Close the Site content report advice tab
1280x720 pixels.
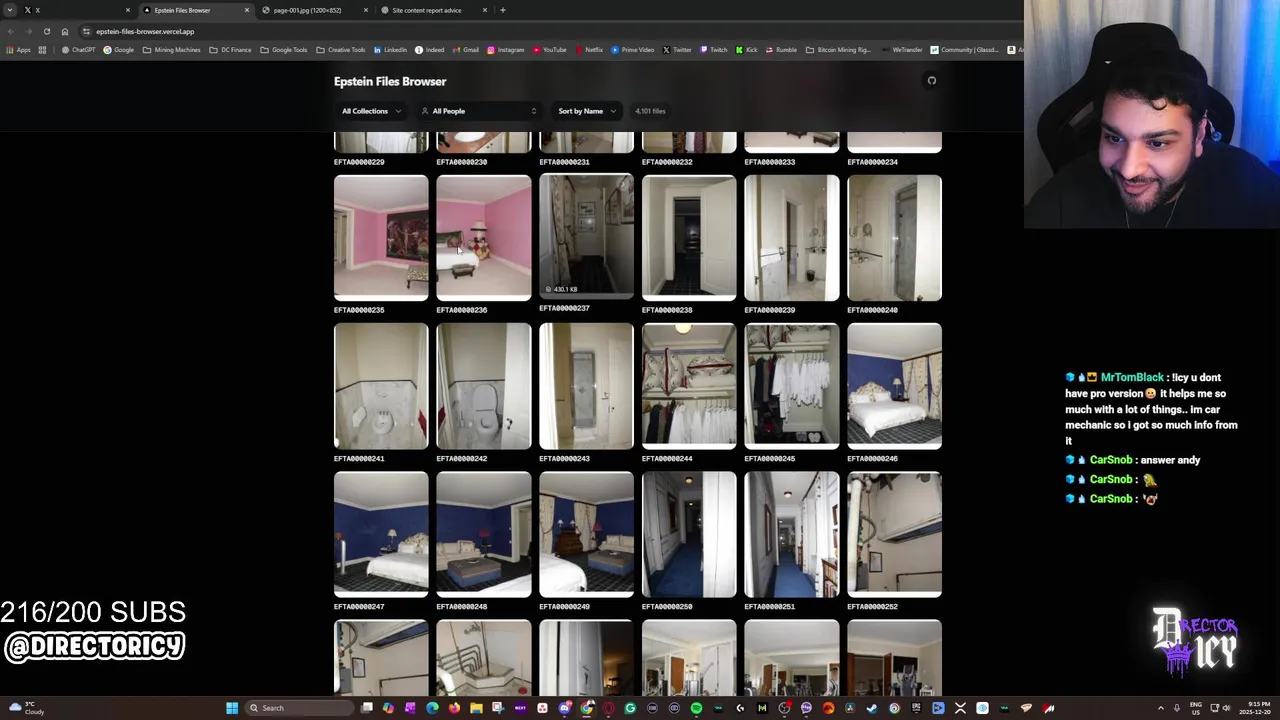point(485,10)
